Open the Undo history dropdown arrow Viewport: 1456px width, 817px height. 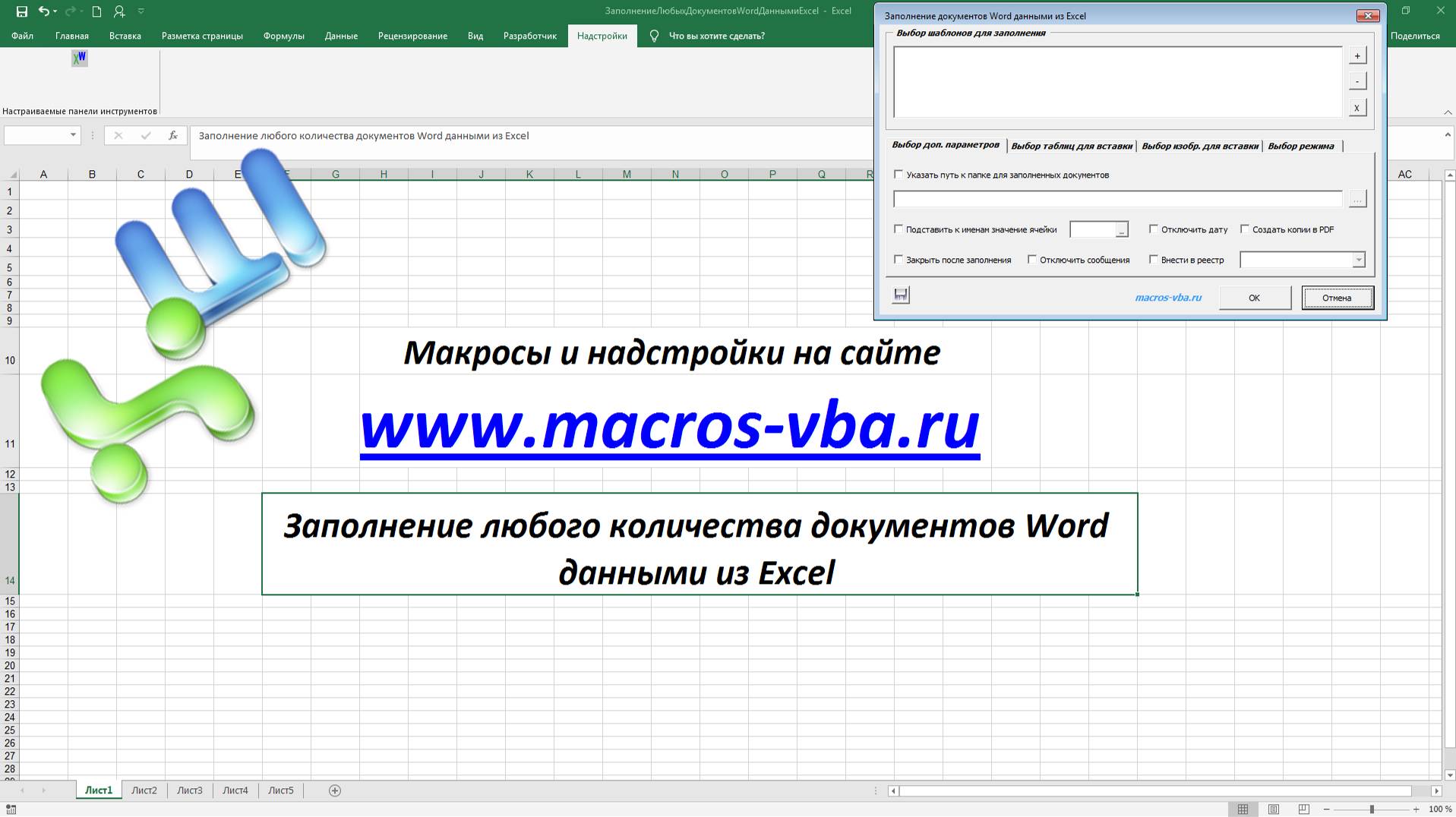[55, 11]
